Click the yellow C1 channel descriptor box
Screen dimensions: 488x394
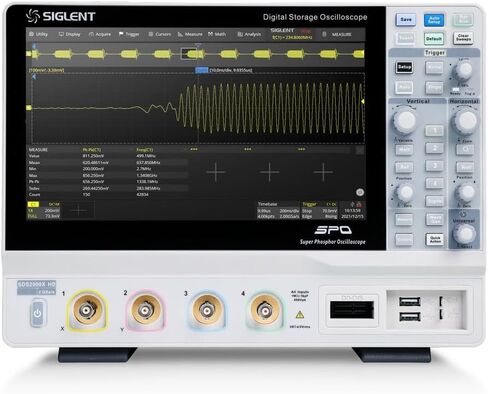tap(44, 210)
